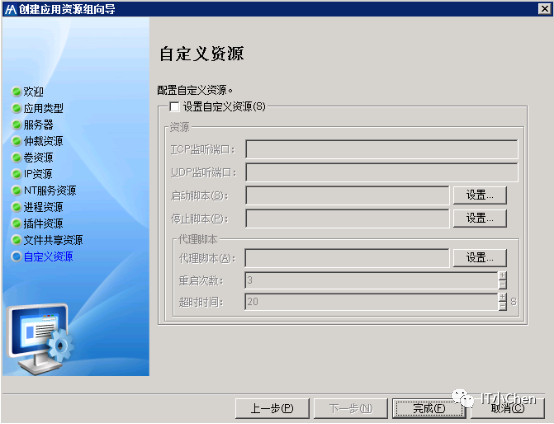Click the green bullet icon beside 欢迎
554x424 pixels.
pyautogui.click(x=16, y=92)
